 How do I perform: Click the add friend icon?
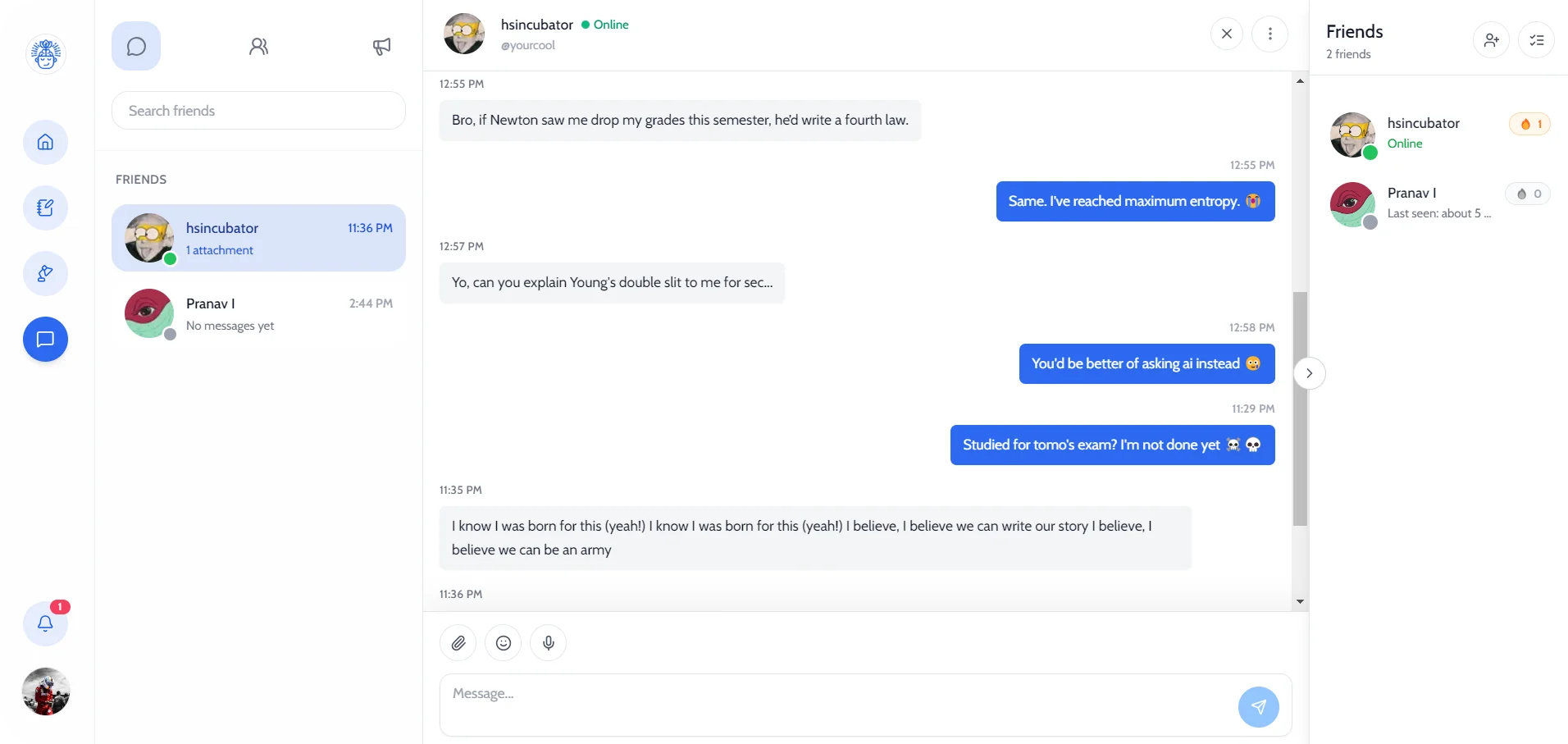pyautogui.click(x=1491, y=40)
